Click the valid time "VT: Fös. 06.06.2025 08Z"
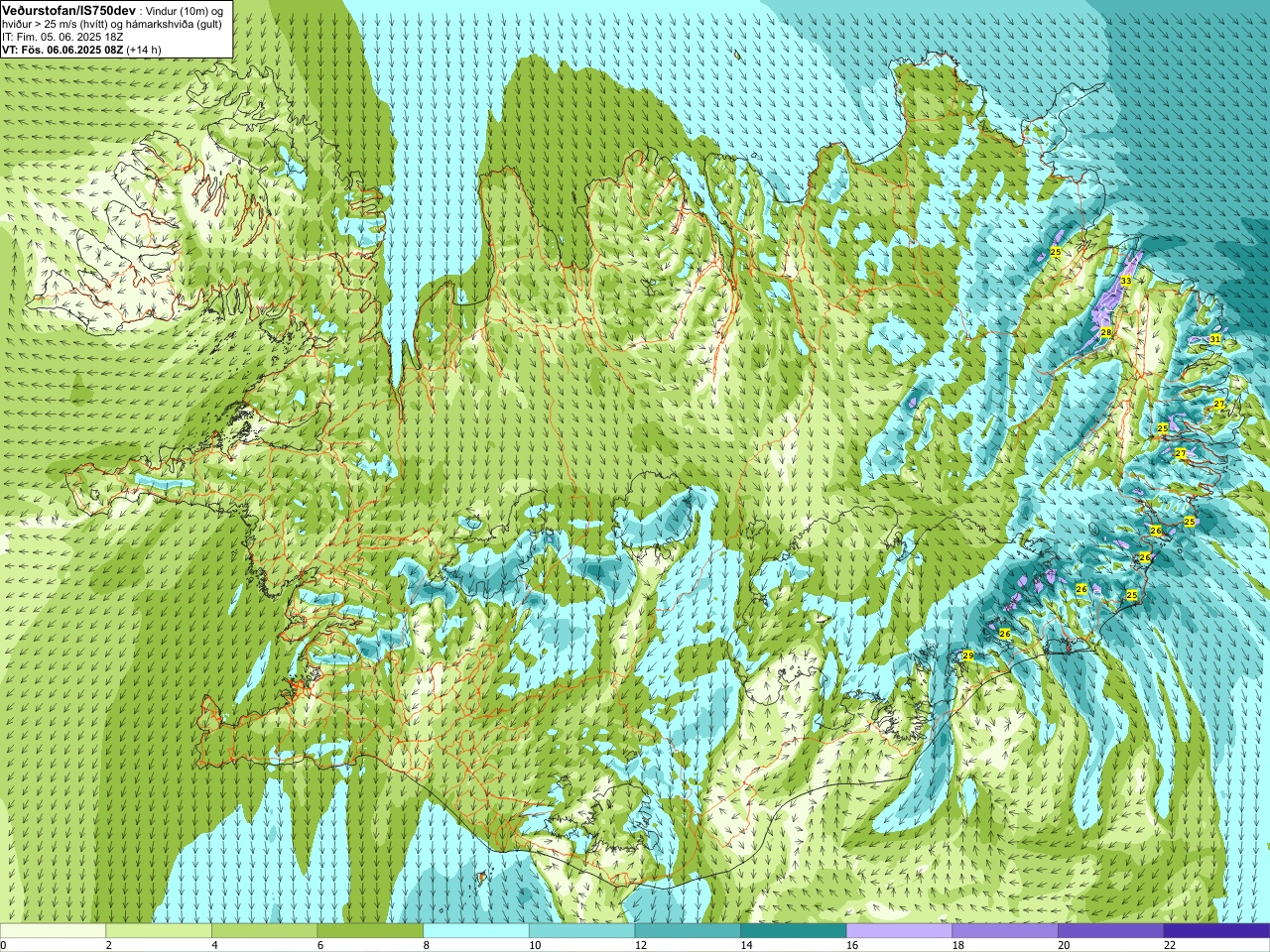Image resolution: width=1270 pixels, height=952 pixels. pos(63,50)
